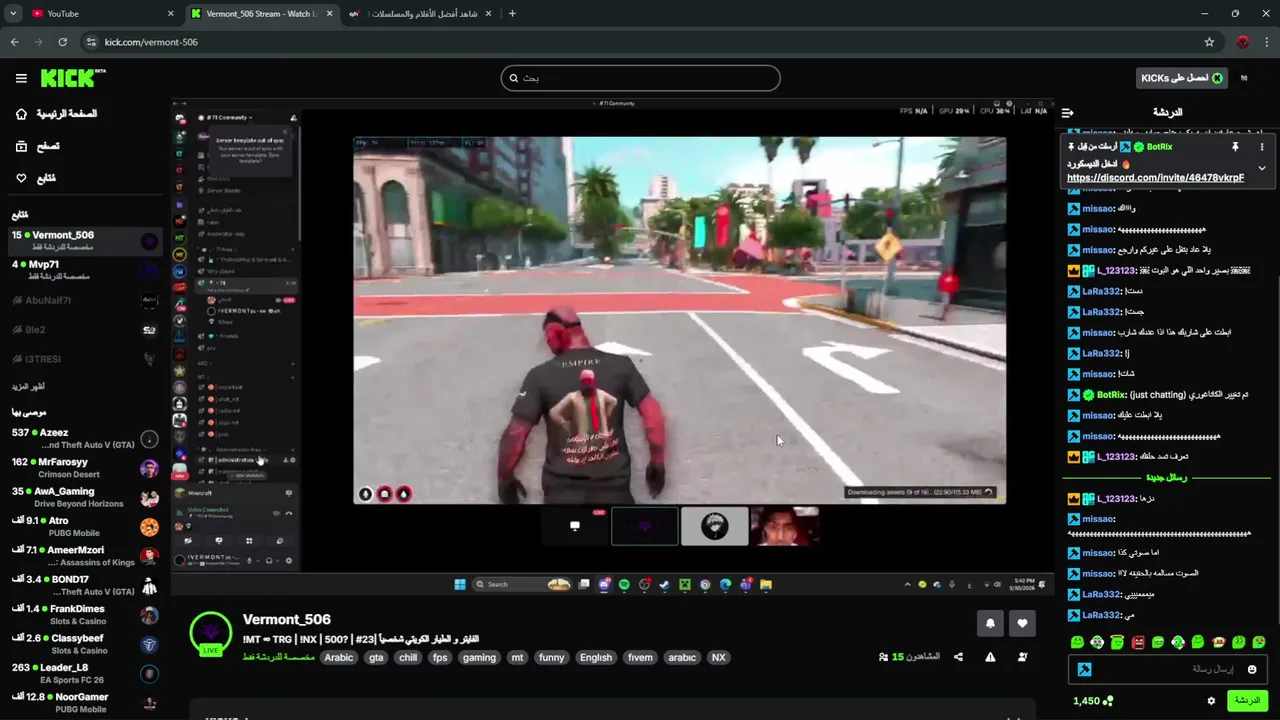Go back in the browser
Screen dimensions: 1280x720
coord(15,42)
